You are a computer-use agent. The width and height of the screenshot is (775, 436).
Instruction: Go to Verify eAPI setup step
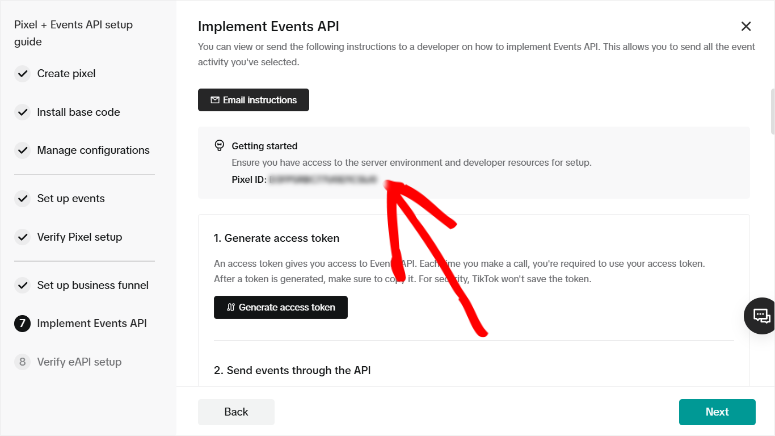[x=79, y=362]
